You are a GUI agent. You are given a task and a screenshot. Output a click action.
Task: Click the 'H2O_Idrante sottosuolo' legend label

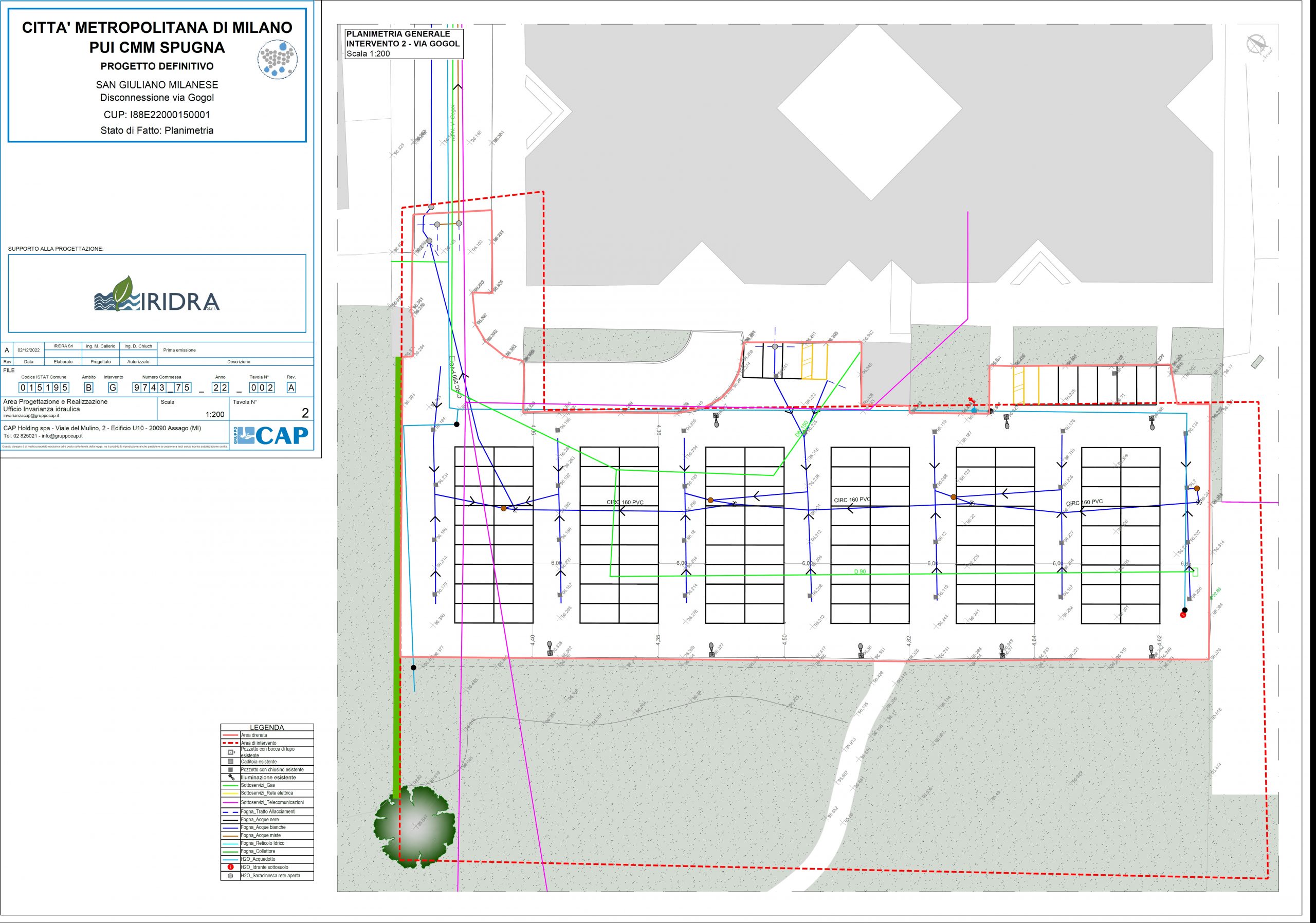click(264, 867)
